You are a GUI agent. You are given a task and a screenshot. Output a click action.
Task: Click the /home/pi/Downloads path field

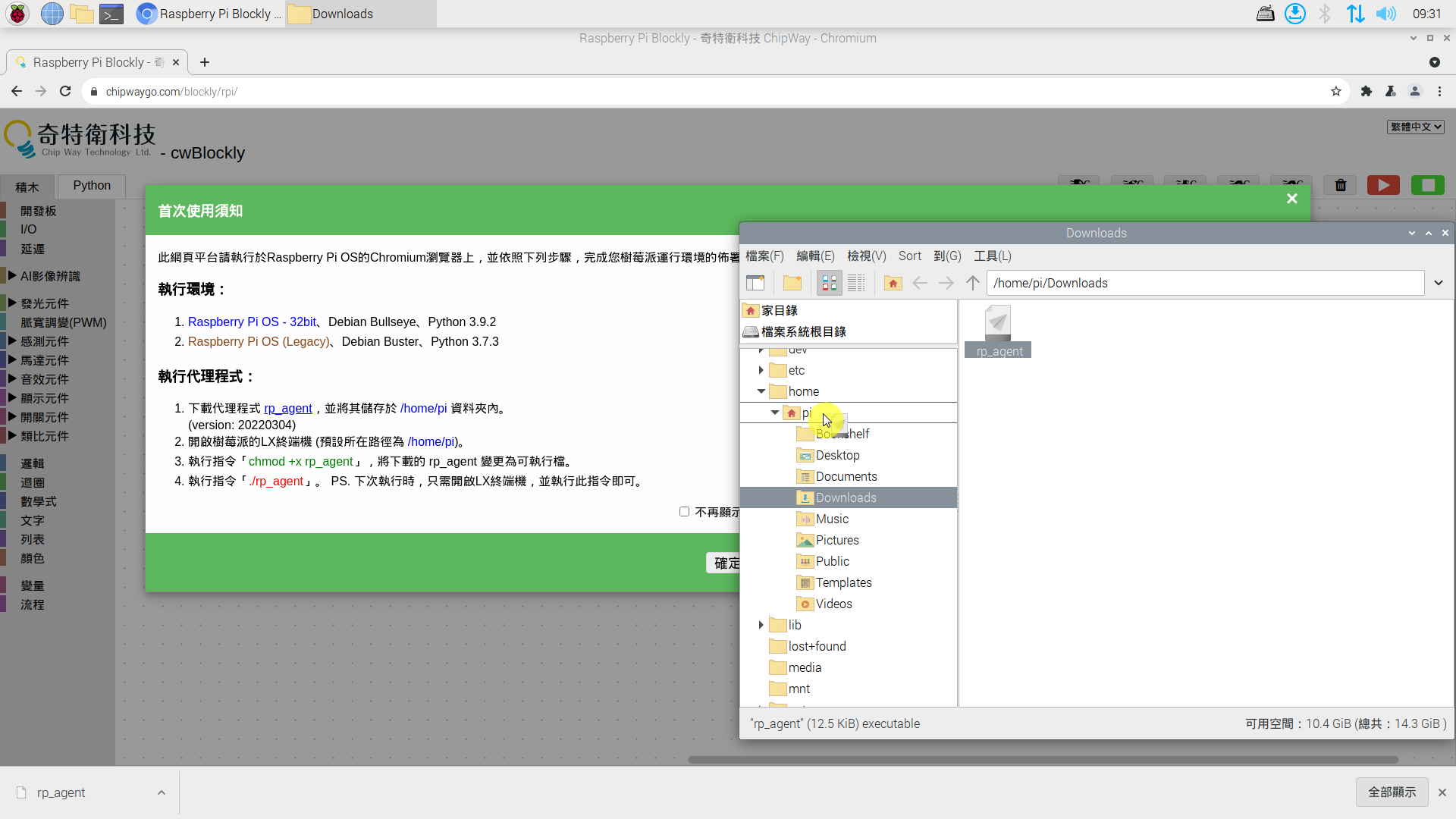pos(1204,284)
